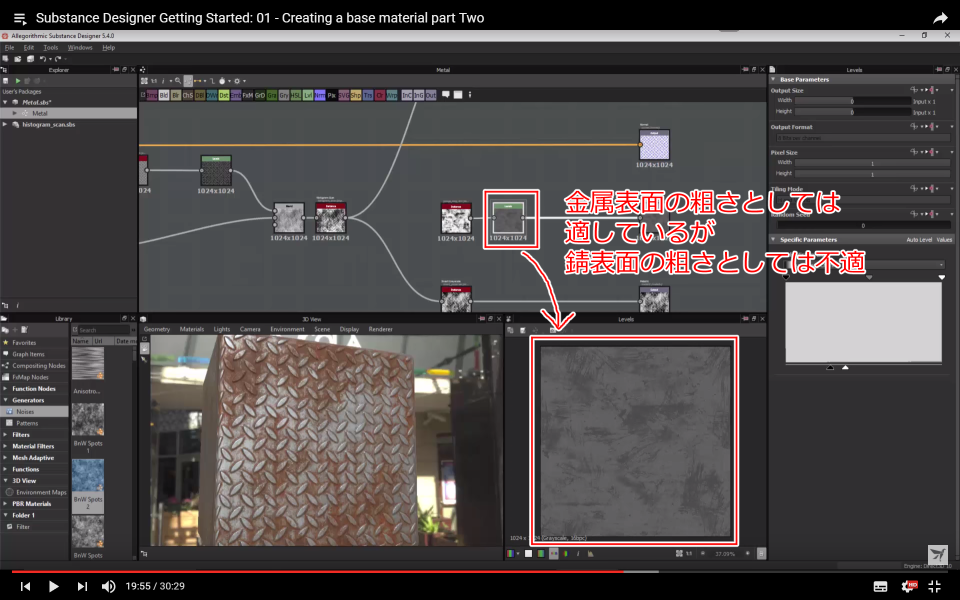Image resolution: width=960 pixels, height=600 pixels.
Task: Mute the video volume
Action: [x=108, y=586]
